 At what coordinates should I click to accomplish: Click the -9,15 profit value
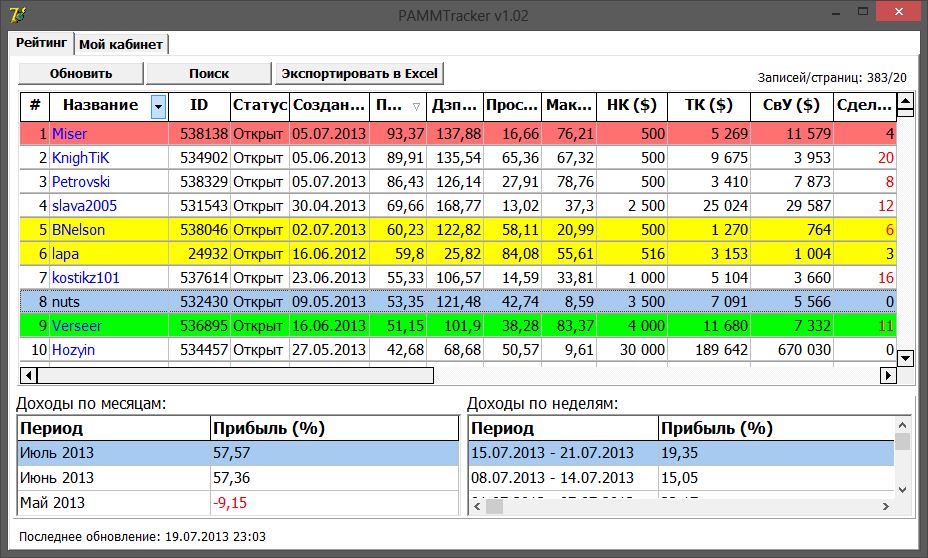[230, 503]
